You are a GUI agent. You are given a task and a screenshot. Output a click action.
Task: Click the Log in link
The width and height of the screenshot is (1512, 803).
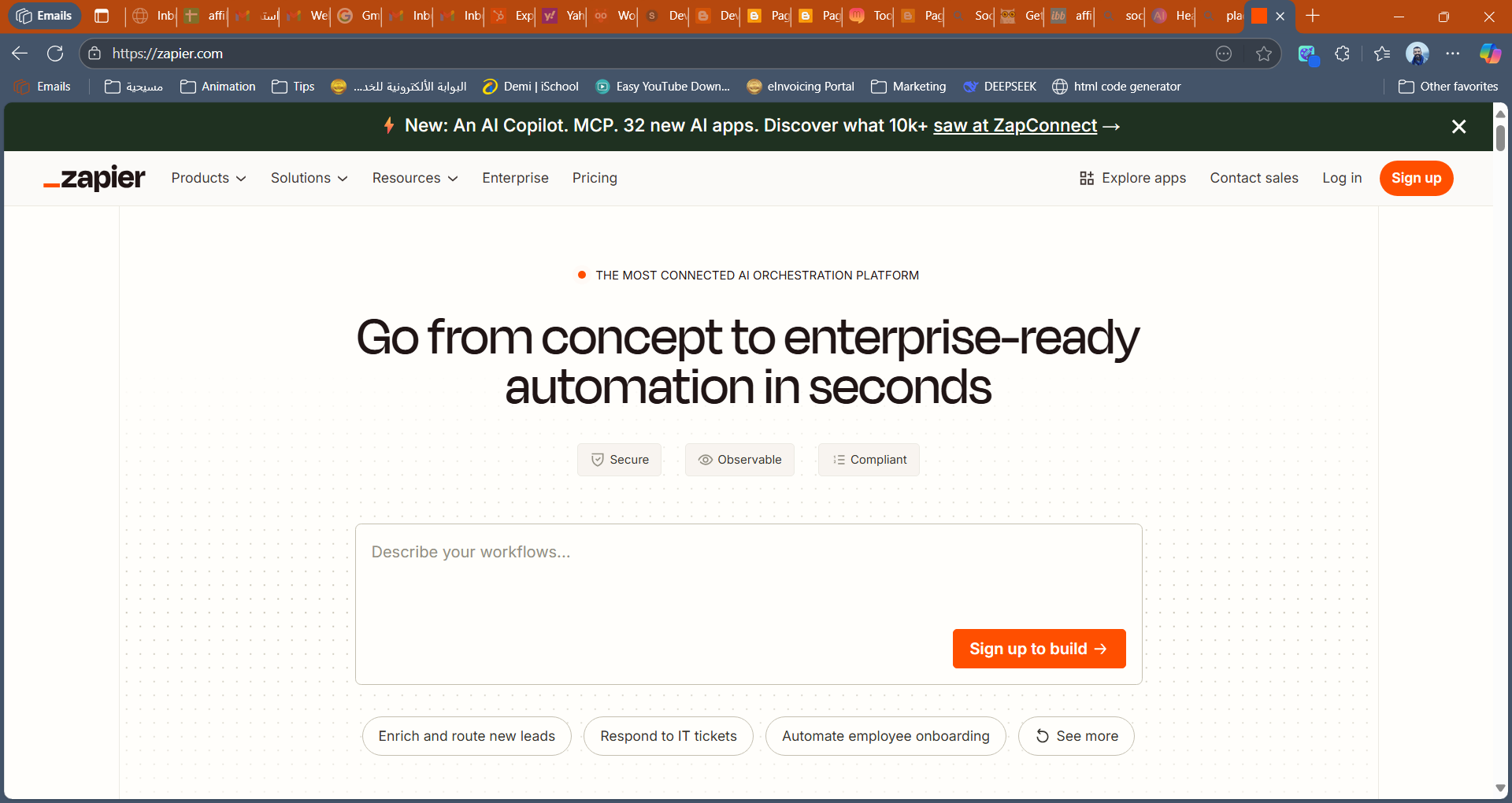[1342, 178]
